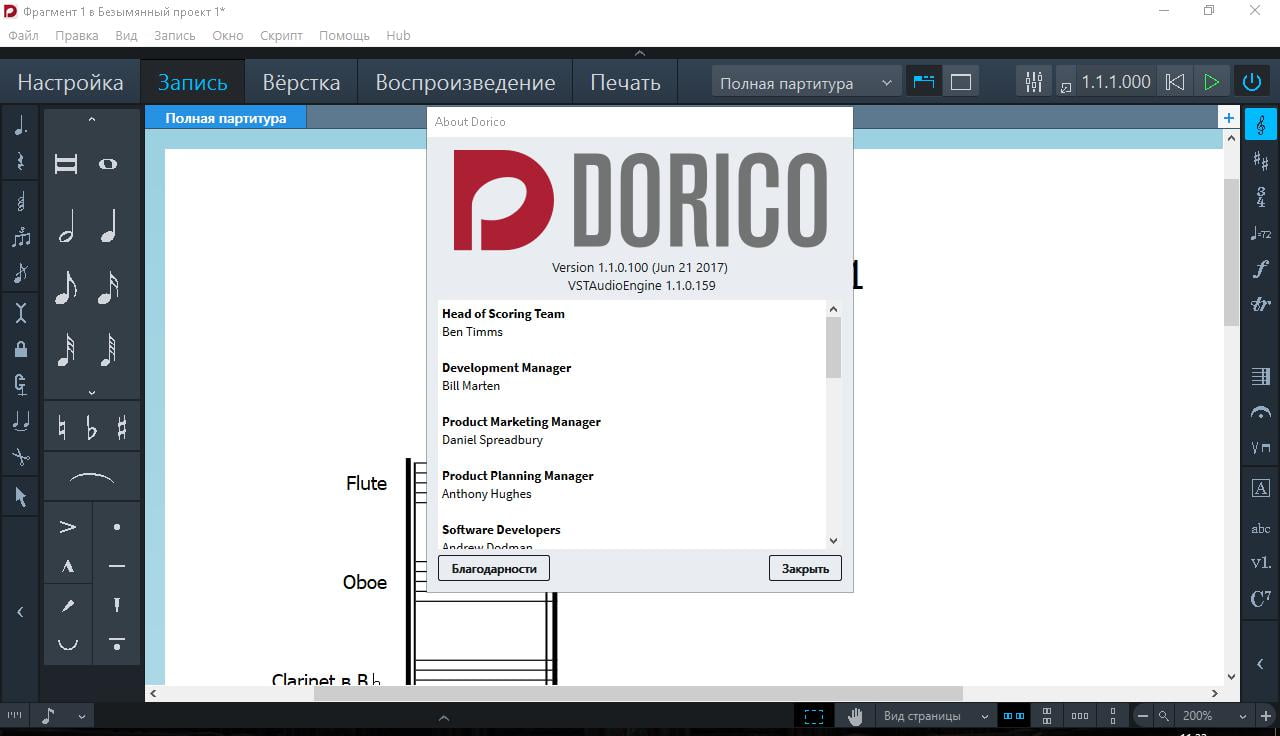Image resolution: width=1280 pixels, height=736 pixels.
Task: Open the Time Signatures panel
Action: click(1261, 197)
